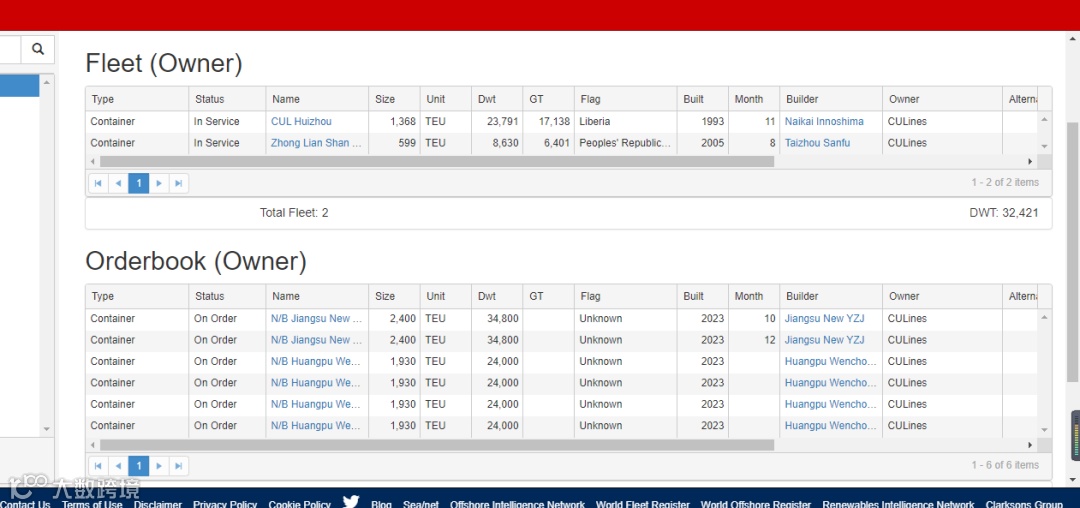Viewport: 1080px width, 508px height.
Task: Click the main page vertical scrollbar
Action: tap(1072, 251)
